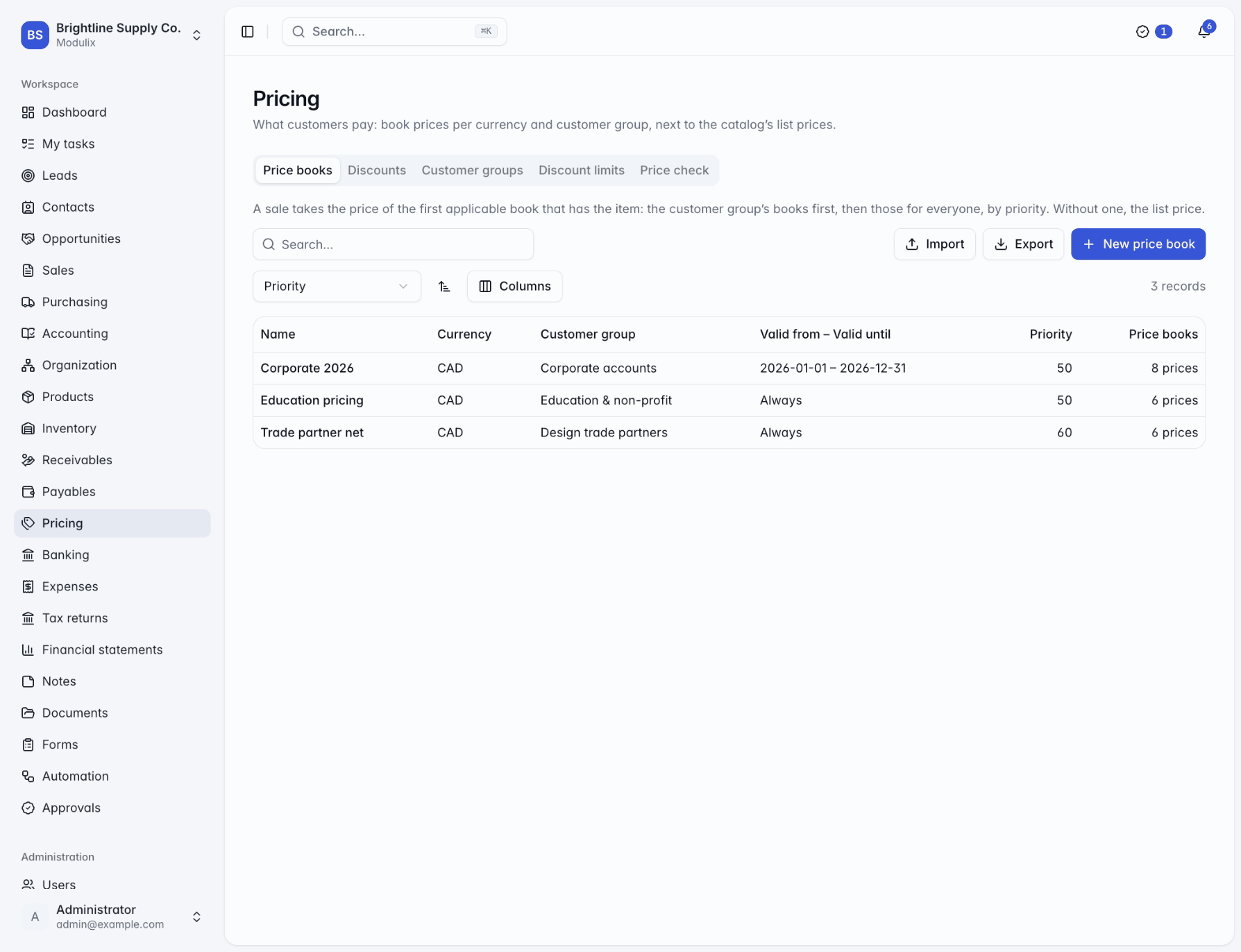Open the Purchasing module
Screen dimensions: 1241x952
click(x=112, y=302)
